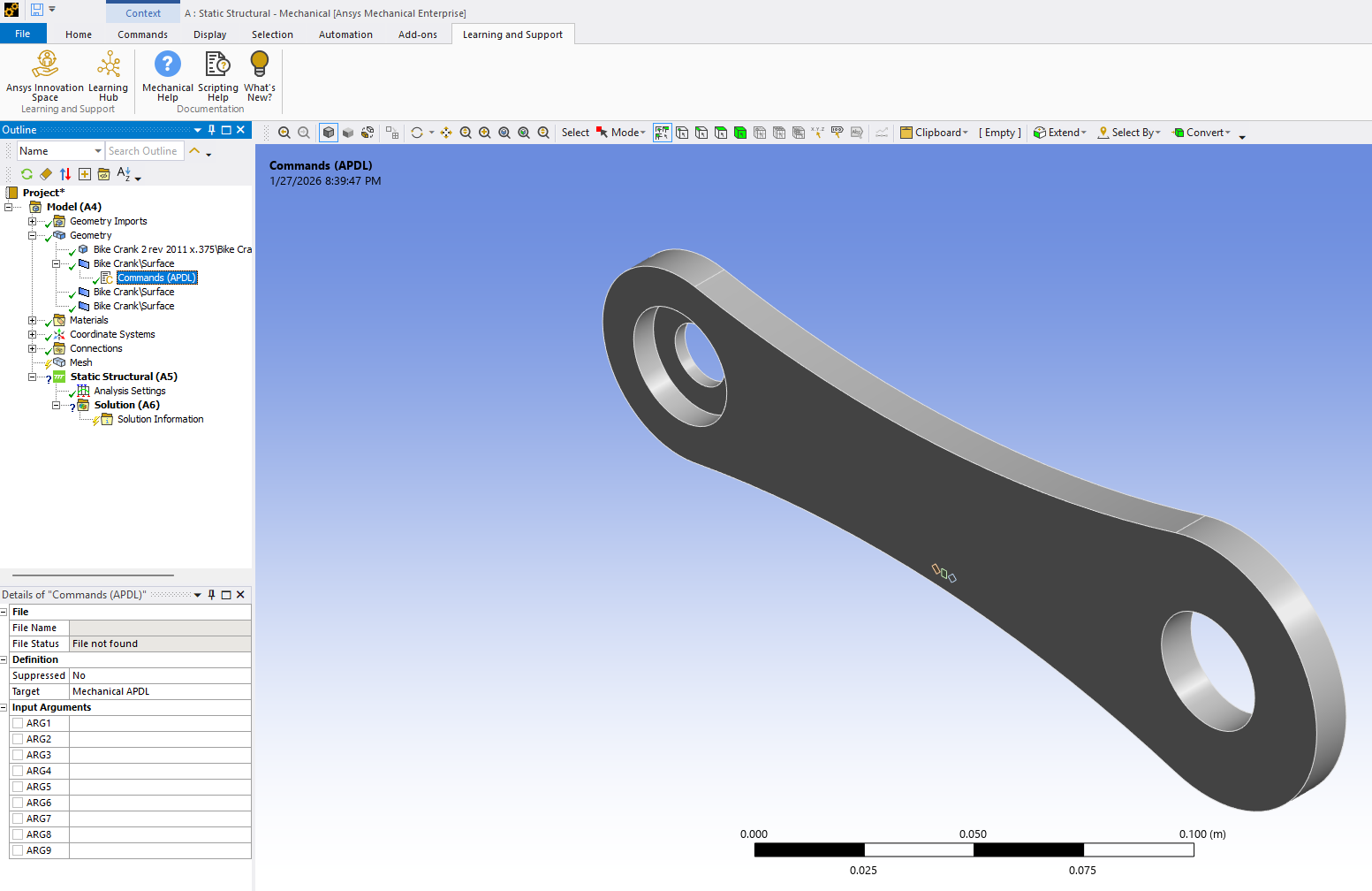
Task: Open the Ansys Innovation Space icon
Action: [x=45, y=65]
